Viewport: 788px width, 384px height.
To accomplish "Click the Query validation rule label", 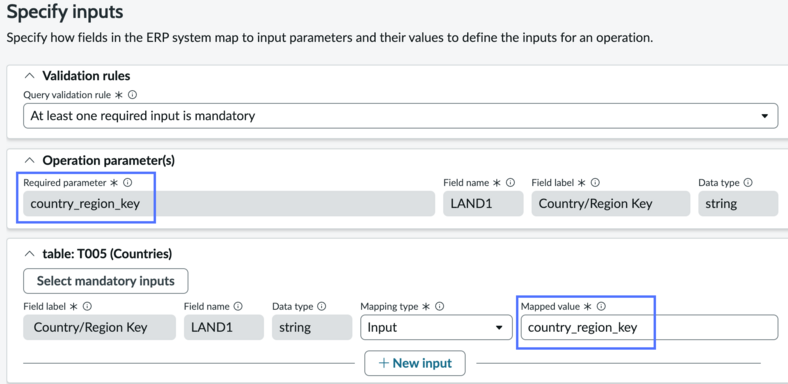I will tap(67, 94).
